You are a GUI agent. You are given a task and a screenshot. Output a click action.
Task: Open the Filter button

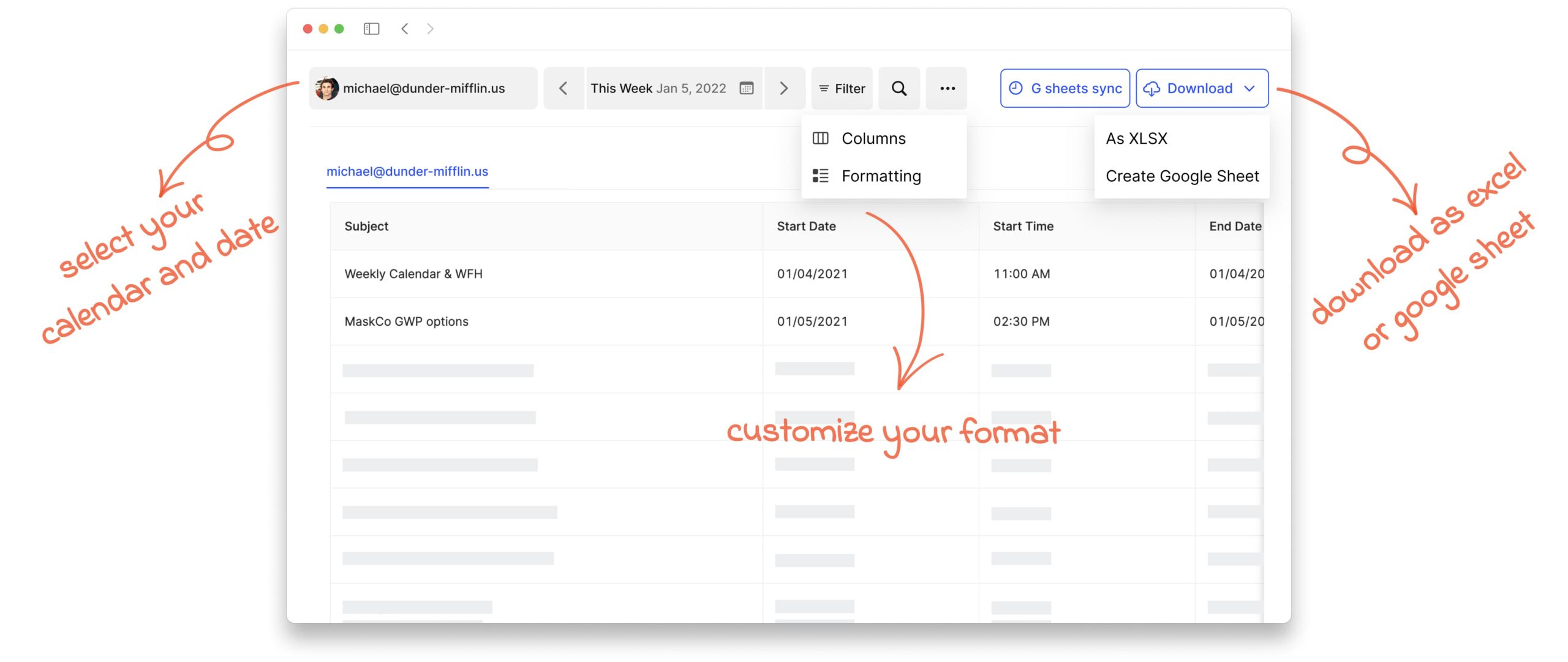point(842,88)
